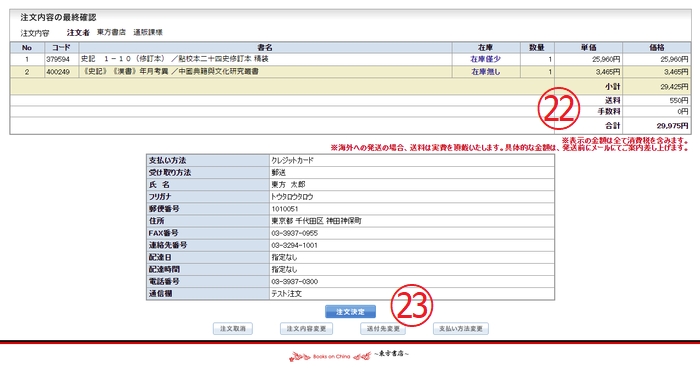
Task: Select the name value 東方 太郎
Action: [288, 184]
